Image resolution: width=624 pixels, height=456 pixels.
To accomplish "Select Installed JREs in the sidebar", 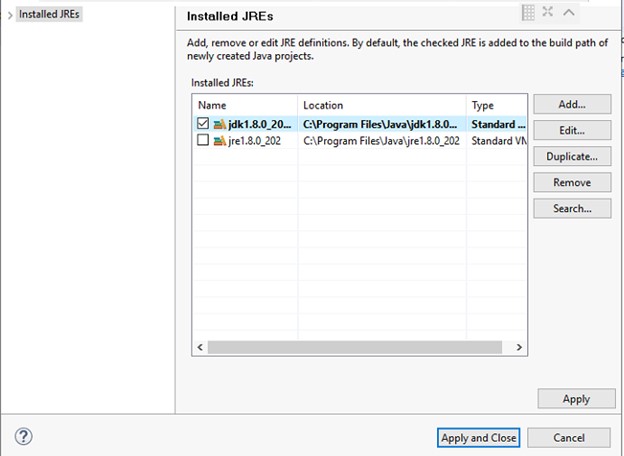I will click(49, 15).
